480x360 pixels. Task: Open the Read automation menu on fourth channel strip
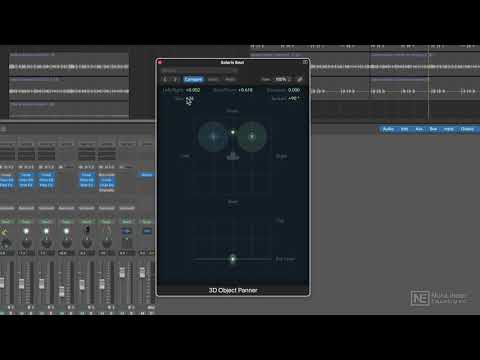[66, 221]
